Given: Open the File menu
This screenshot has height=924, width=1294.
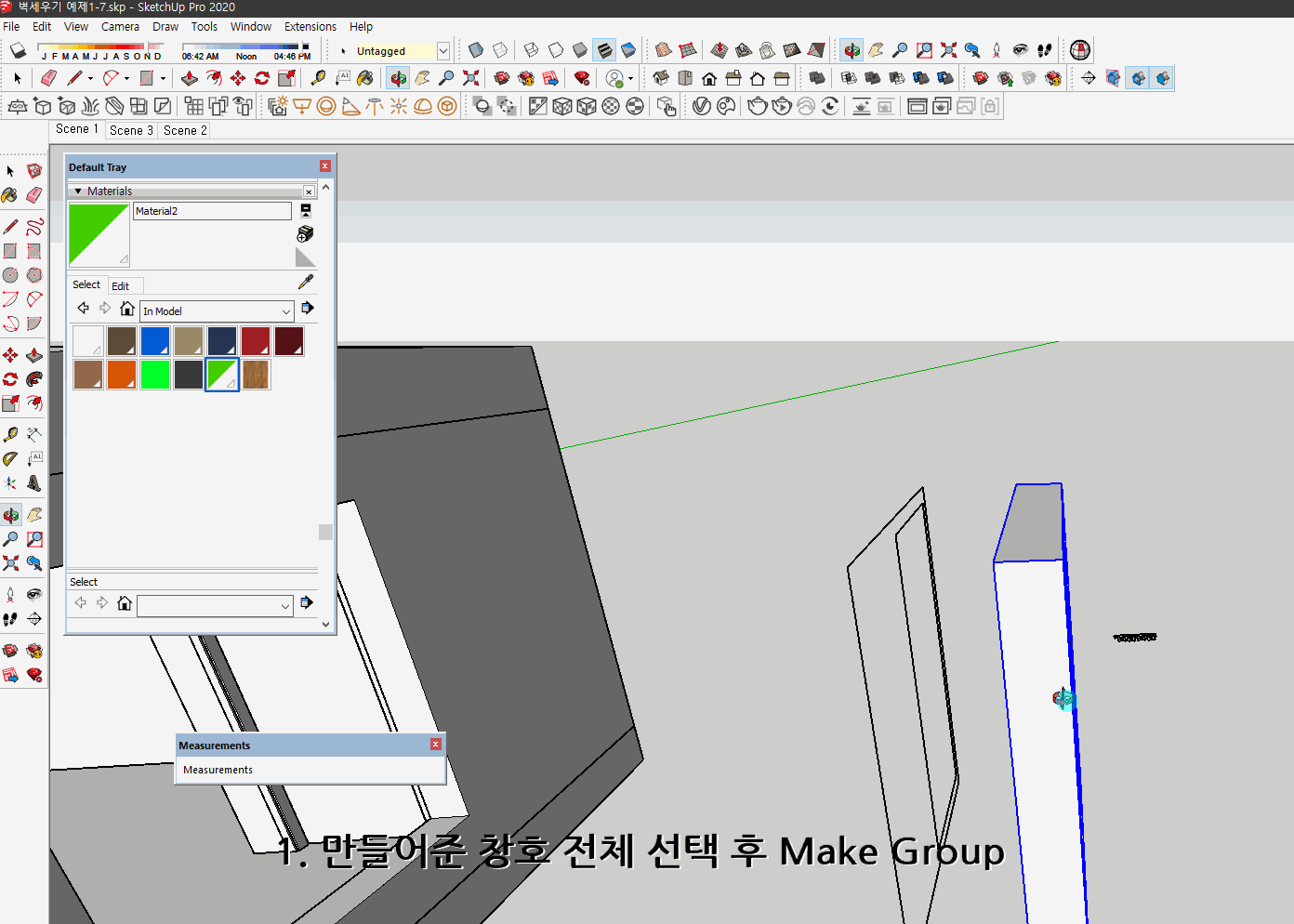Looking at the screenshot, I should (x=11, y=27).
